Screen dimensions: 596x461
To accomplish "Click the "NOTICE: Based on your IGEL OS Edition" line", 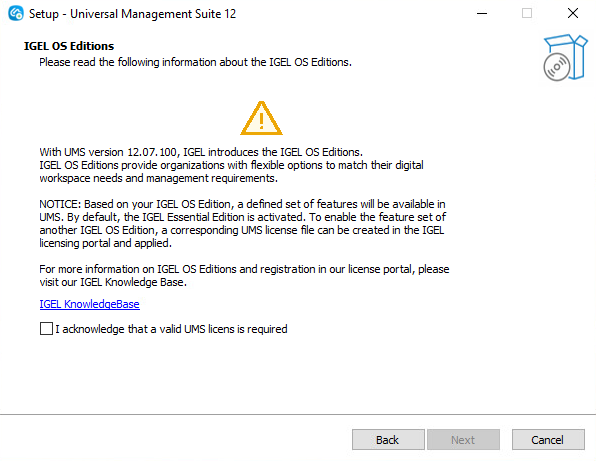I will pos(242,204).
